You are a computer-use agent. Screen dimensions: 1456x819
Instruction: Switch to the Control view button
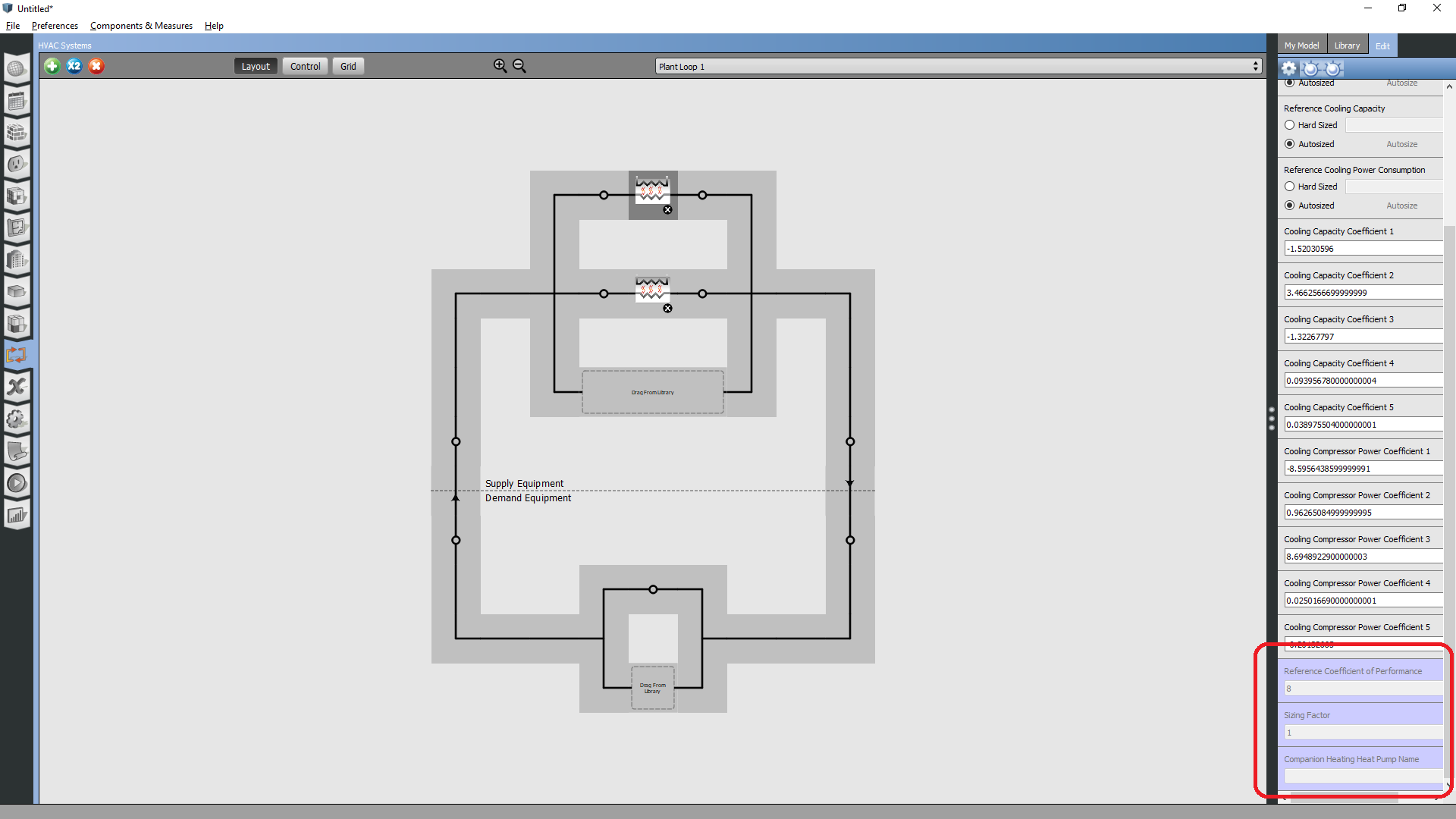point(304,66)
